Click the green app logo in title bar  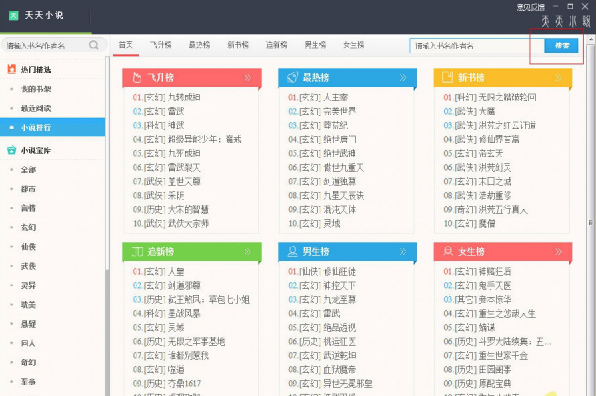(13, 16)
